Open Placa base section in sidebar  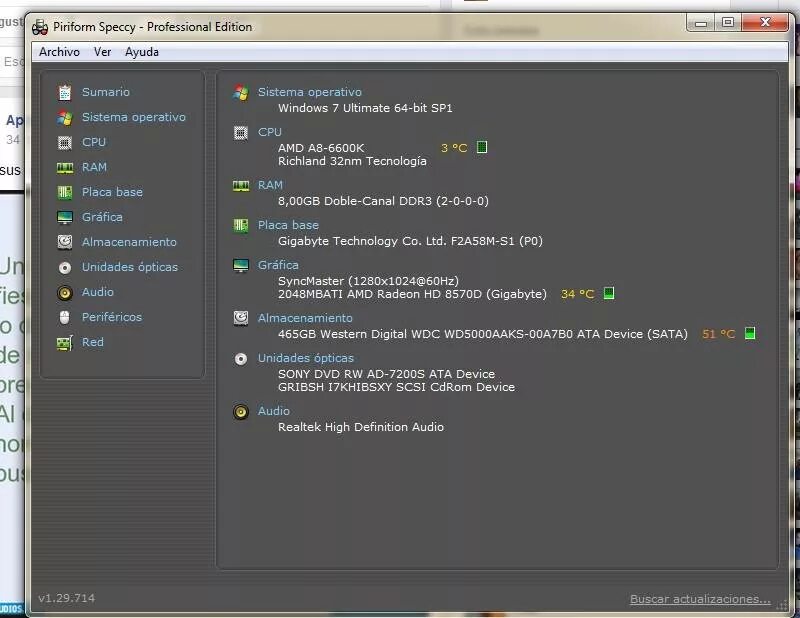click(112, 192)
